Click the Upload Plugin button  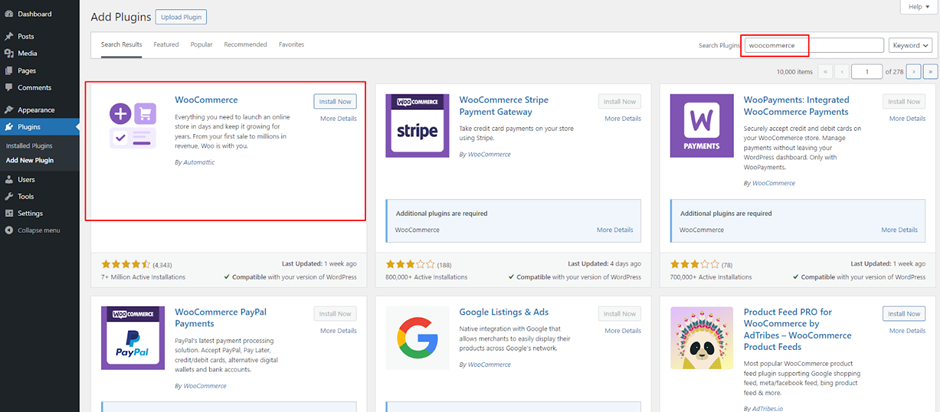(x=181, y=17)
